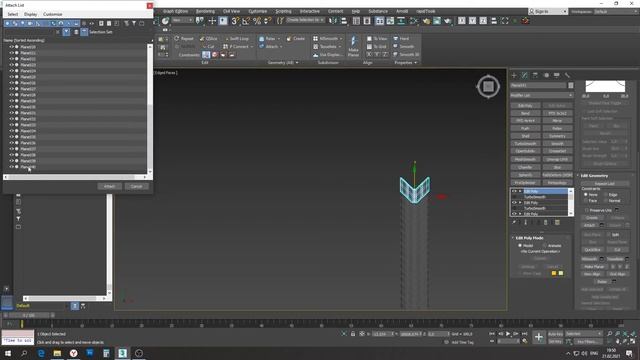The height and width of the screenshot is (360, 640).
Task: Switch to the Motion panel tab
Action: pyautogui.click(x=546, y=76)
